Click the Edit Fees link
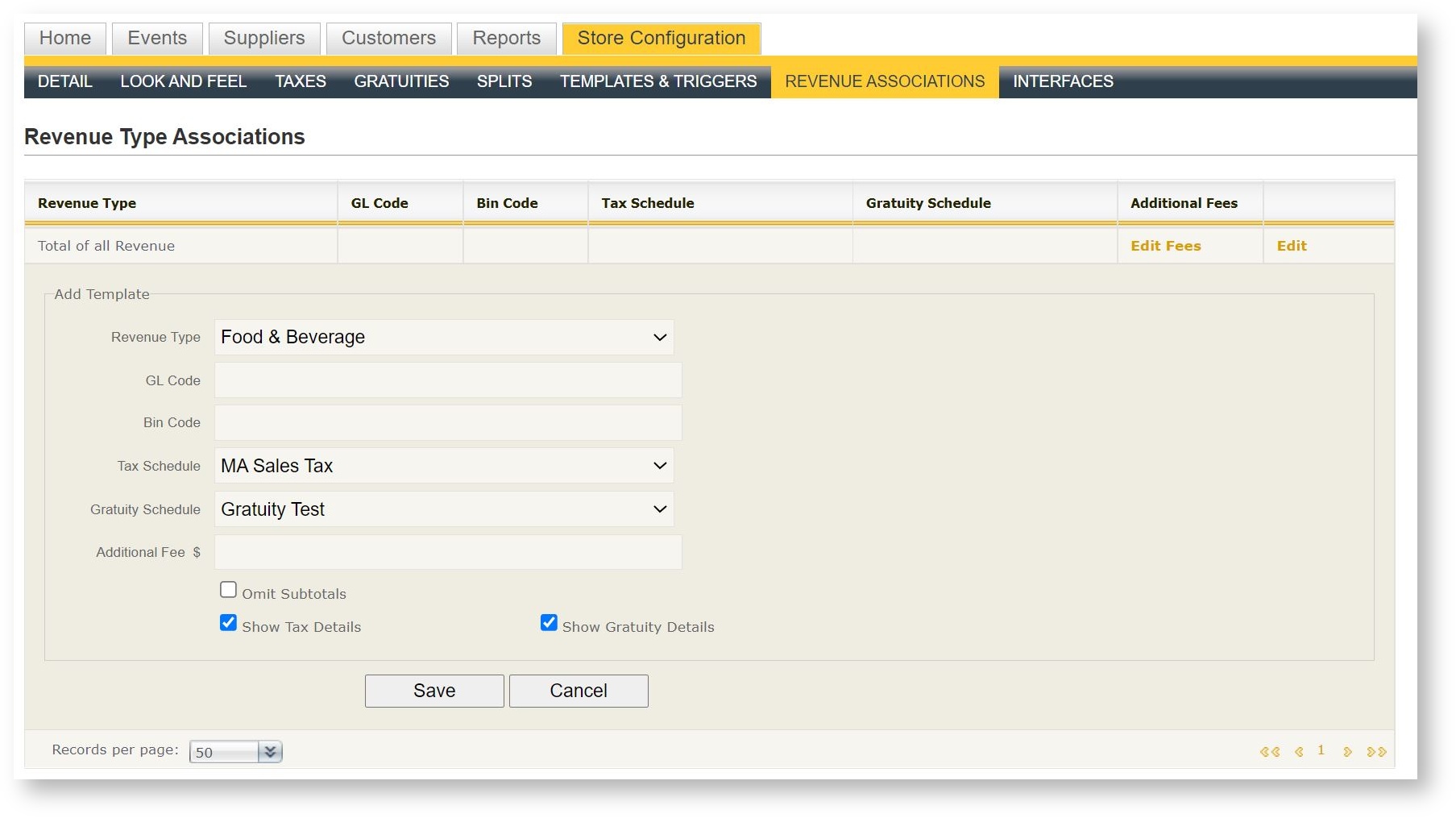 coord(1165,246)
